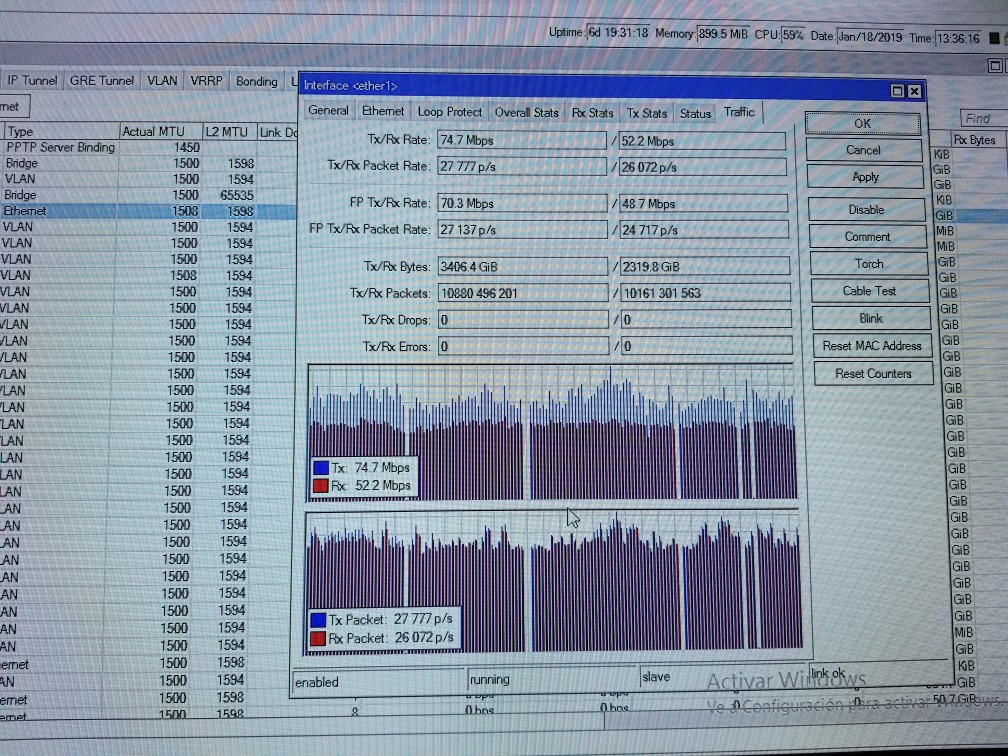Sort by the Type column header
The height and width of the screenshot is (756, 1008).
[60, 131]
